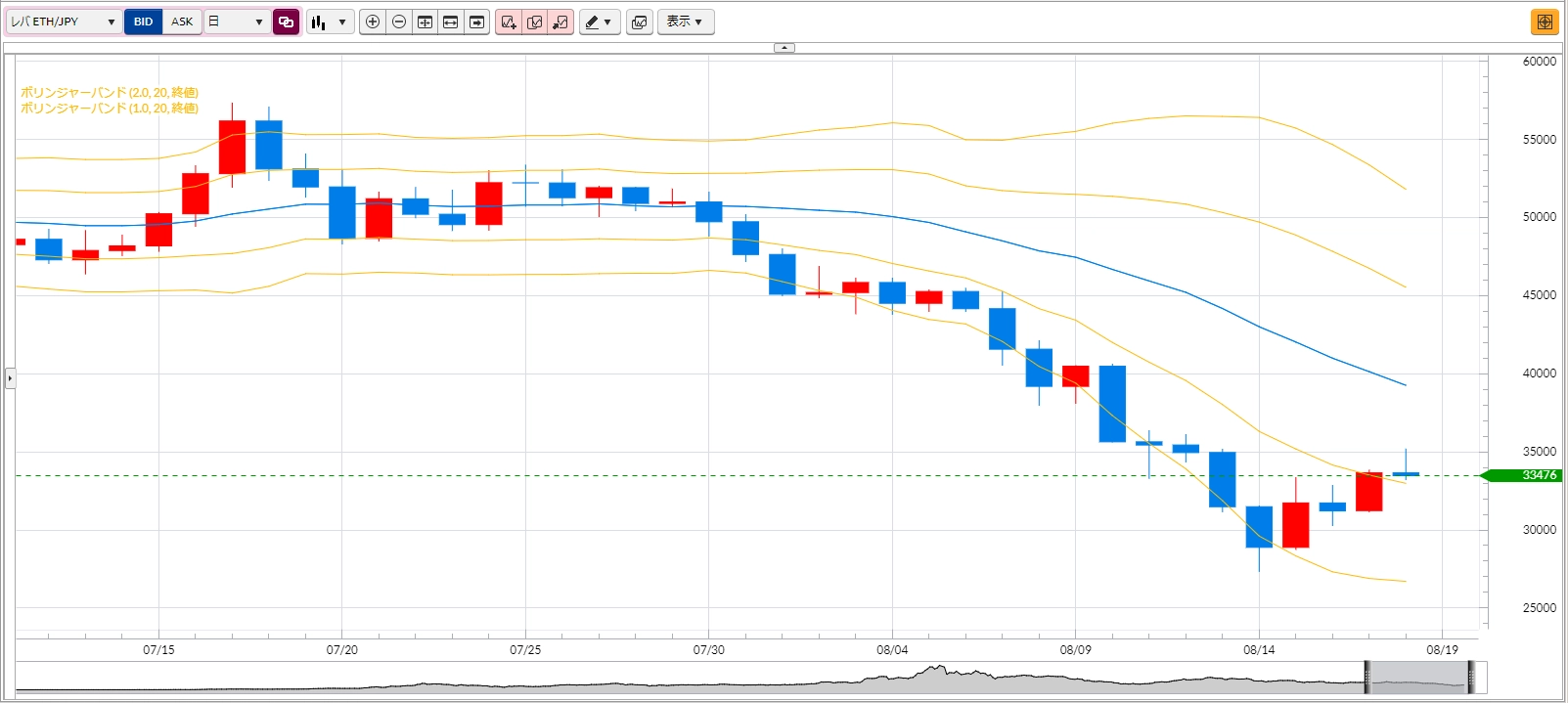The image size is (1568, 703).
Task: Open the candlestick chart type dropdown
Action: (330, 22)
